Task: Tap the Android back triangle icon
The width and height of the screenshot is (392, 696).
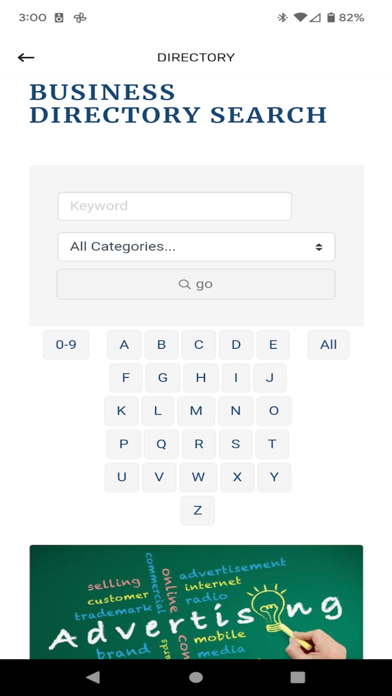Action: coord(93,677)
